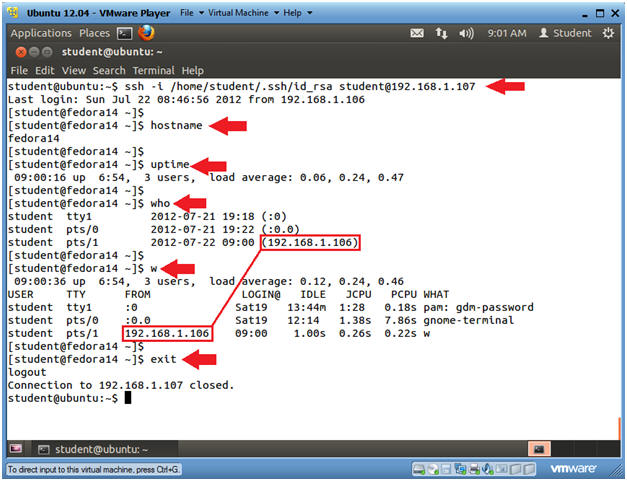Click the 'Last login: Sun Jul 22' line

pos(186,100)
